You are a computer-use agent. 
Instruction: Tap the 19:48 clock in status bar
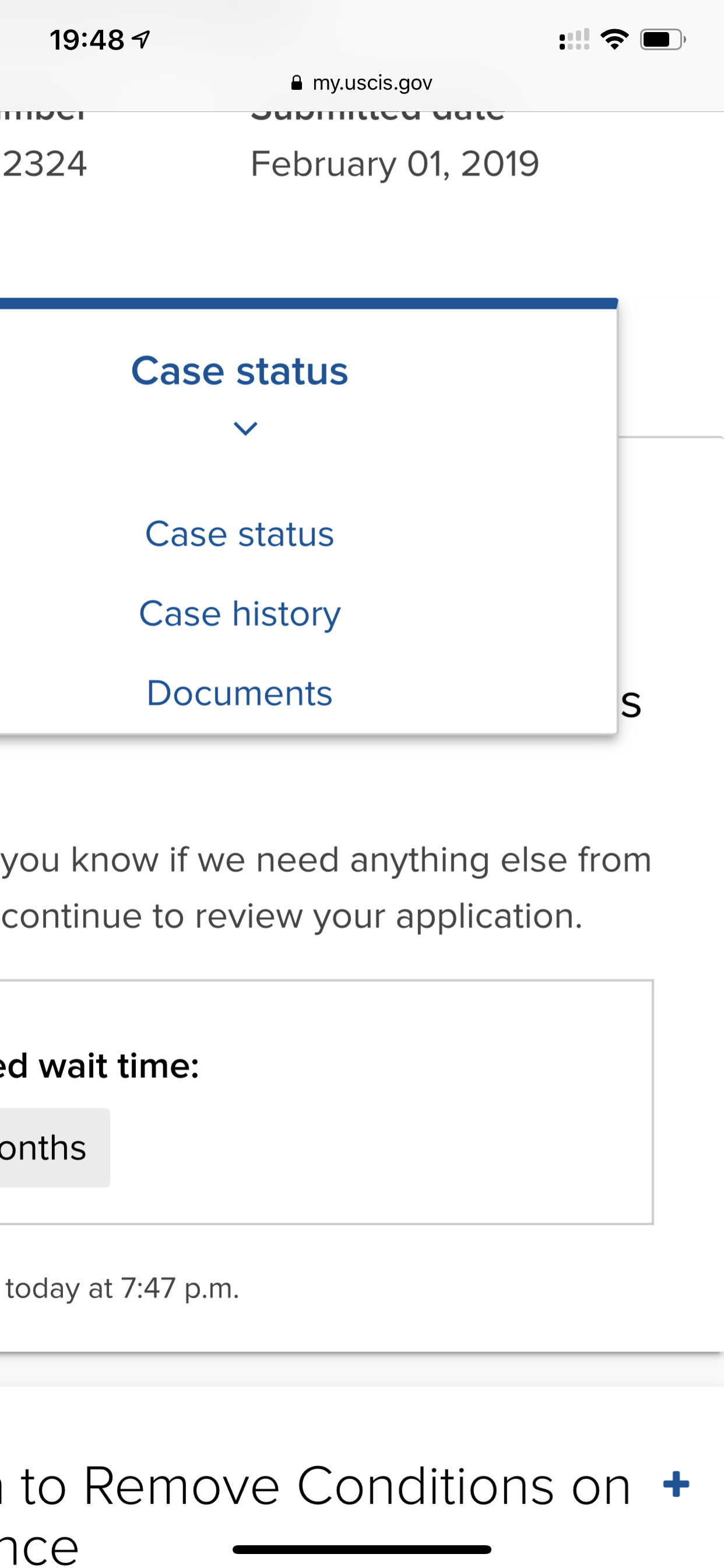(87, 40)
